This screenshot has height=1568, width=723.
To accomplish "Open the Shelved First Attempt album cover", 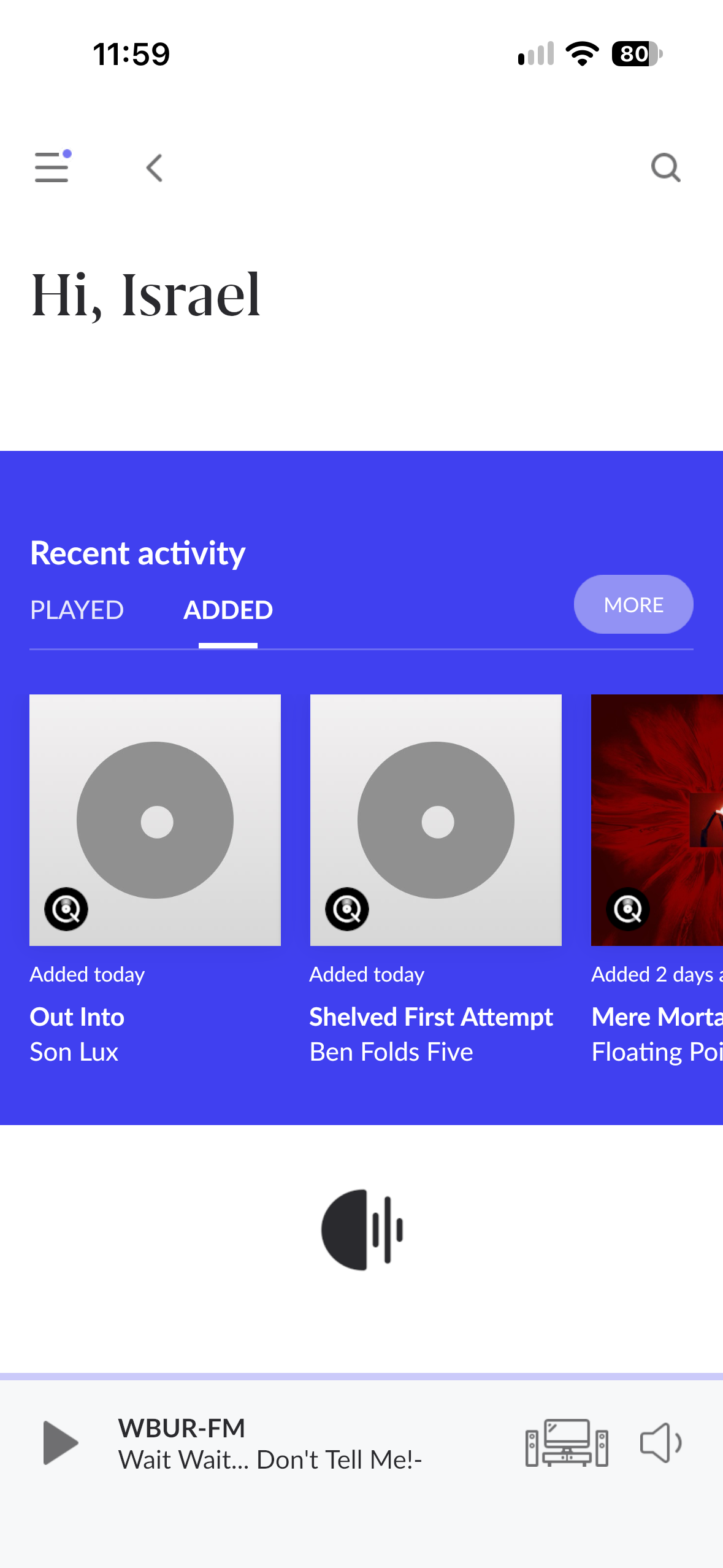I will (x=436, y=820).
